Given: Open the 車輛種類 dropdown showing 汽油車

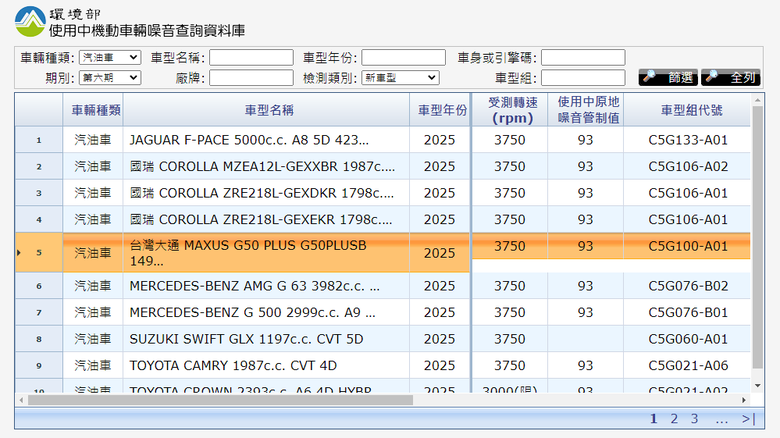Looking at the screenshot, I should coord(110,58).
